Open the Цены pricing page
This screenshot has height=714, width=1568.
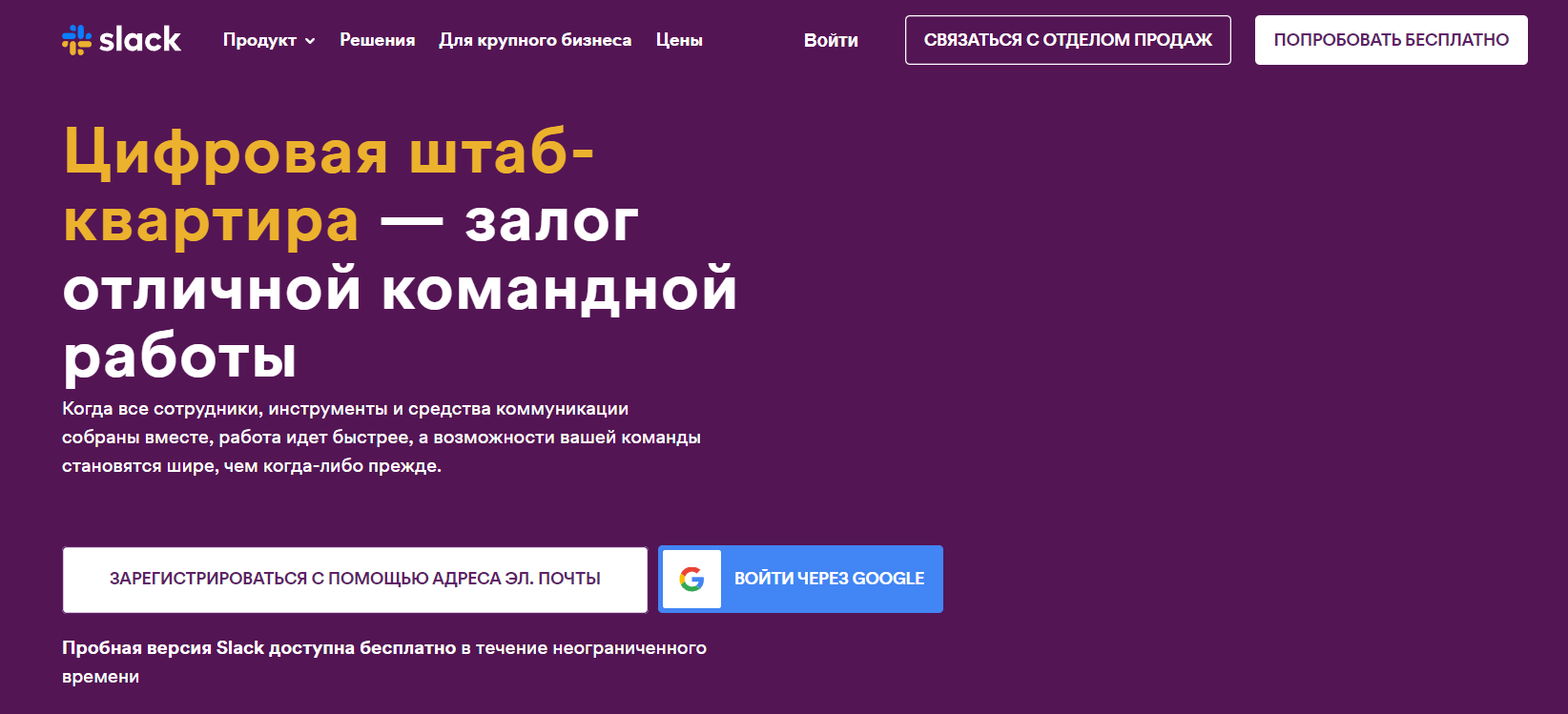pos(679,40)
